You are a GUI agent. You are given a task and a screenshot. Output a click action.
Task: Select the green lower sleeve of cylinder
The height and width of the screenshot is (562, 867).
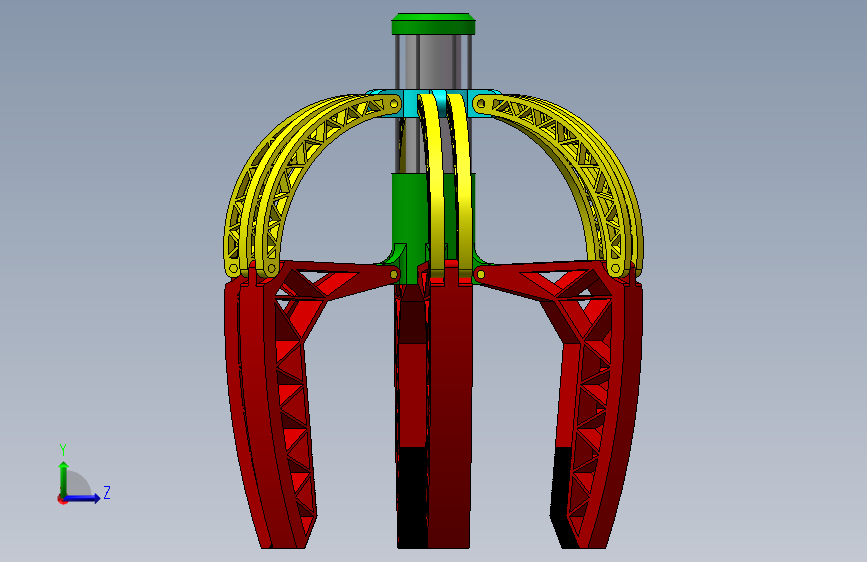pos(410,221)
